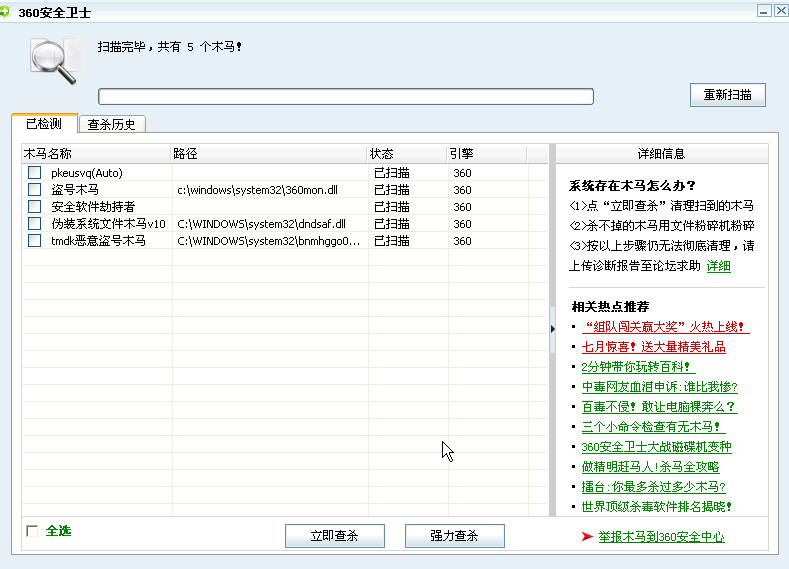Click the 360 shield logo in title bar
Viewport: 789px width, 569px height.
(5, 12)
